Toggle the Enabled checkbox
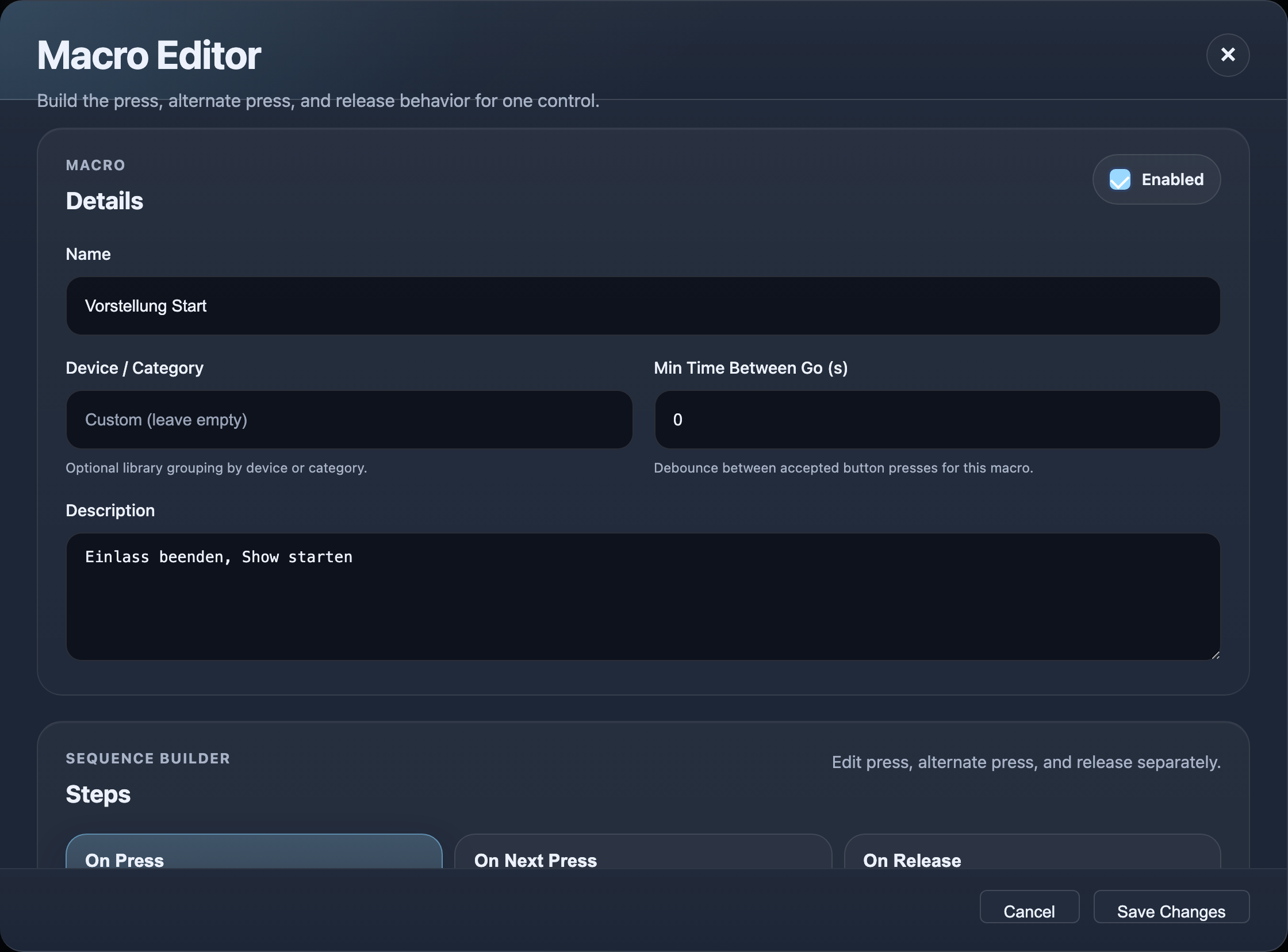The image size is (1288, 952). (1120, 179)
